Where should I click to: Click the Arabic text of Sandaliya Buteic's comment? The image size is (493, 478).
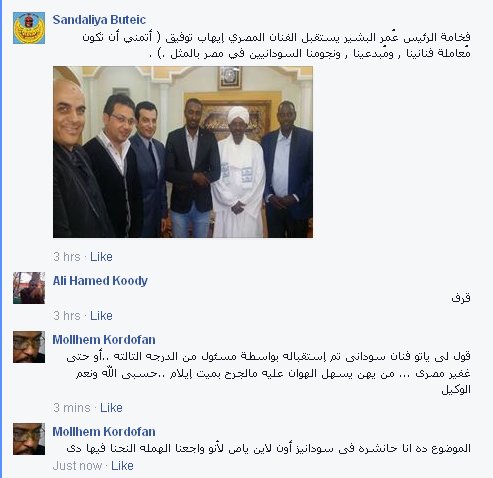(276, 45)
